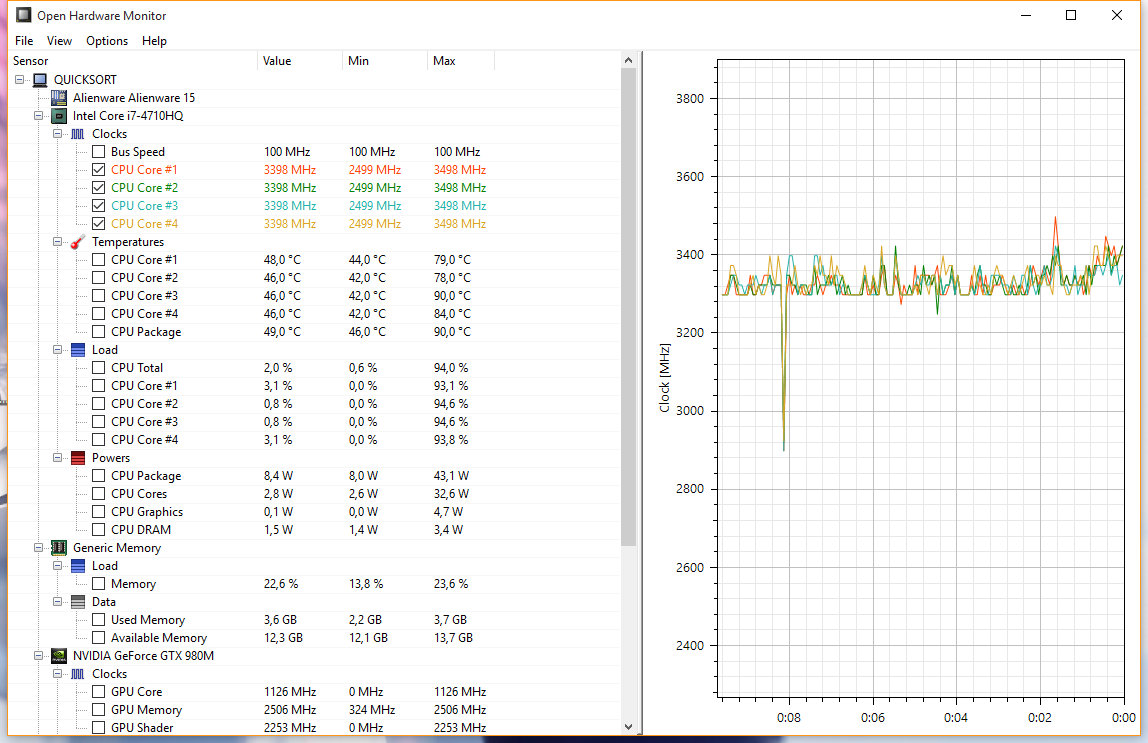1148x743 pixels.
Task: Click the sensor list vertical scrollbar thumb
Action: (628, 307)
